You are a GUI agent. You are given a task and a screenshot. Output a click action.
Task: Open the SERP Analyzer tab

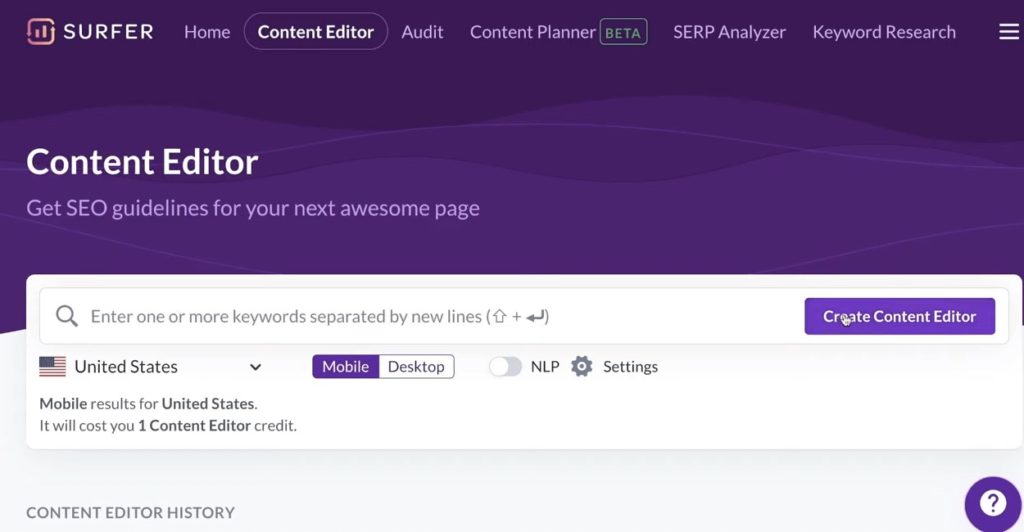tap(729, 31)
